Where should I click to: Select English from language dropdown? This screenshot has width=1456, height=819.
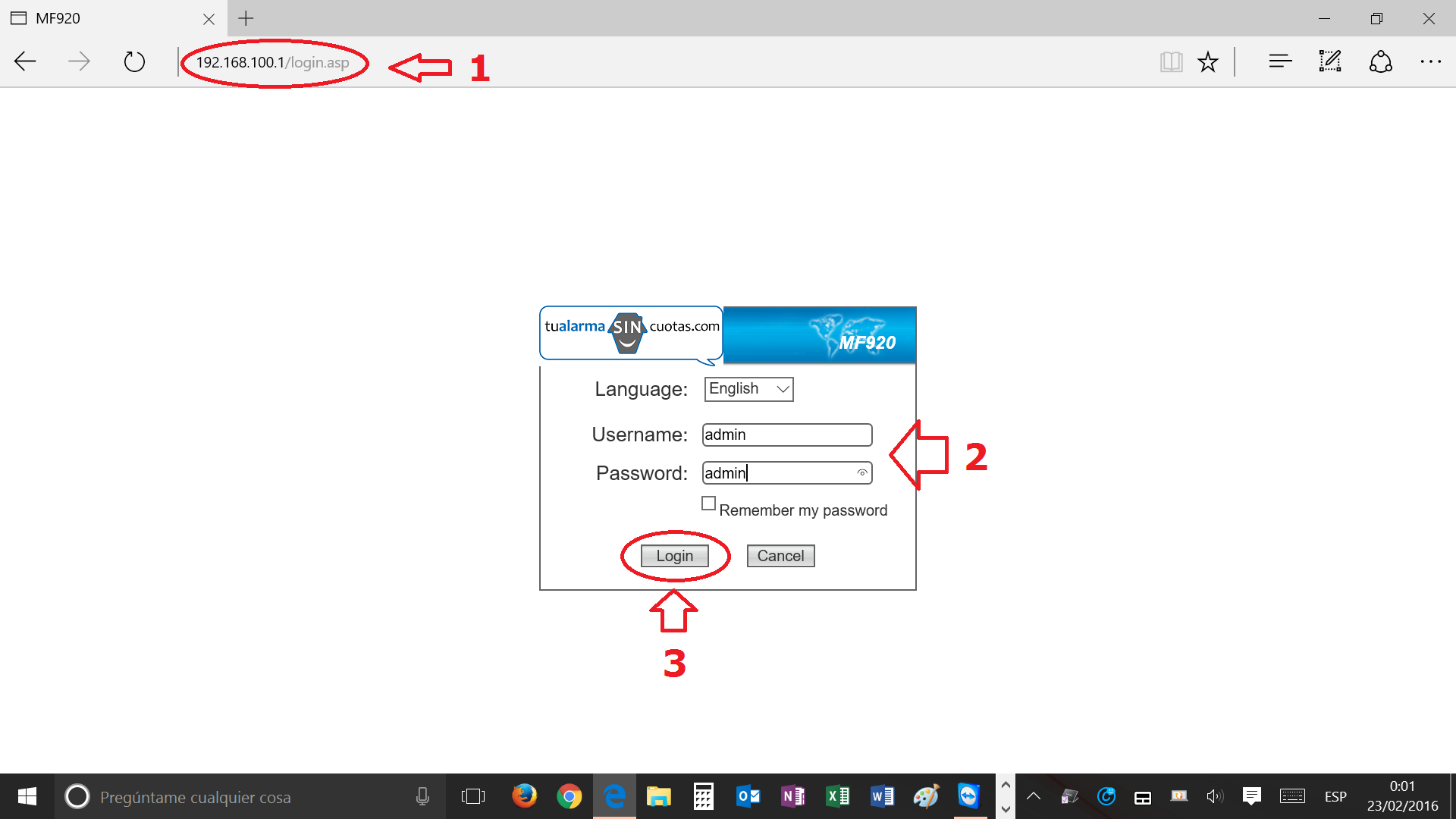pyautogui.click(x=747, y=388)
